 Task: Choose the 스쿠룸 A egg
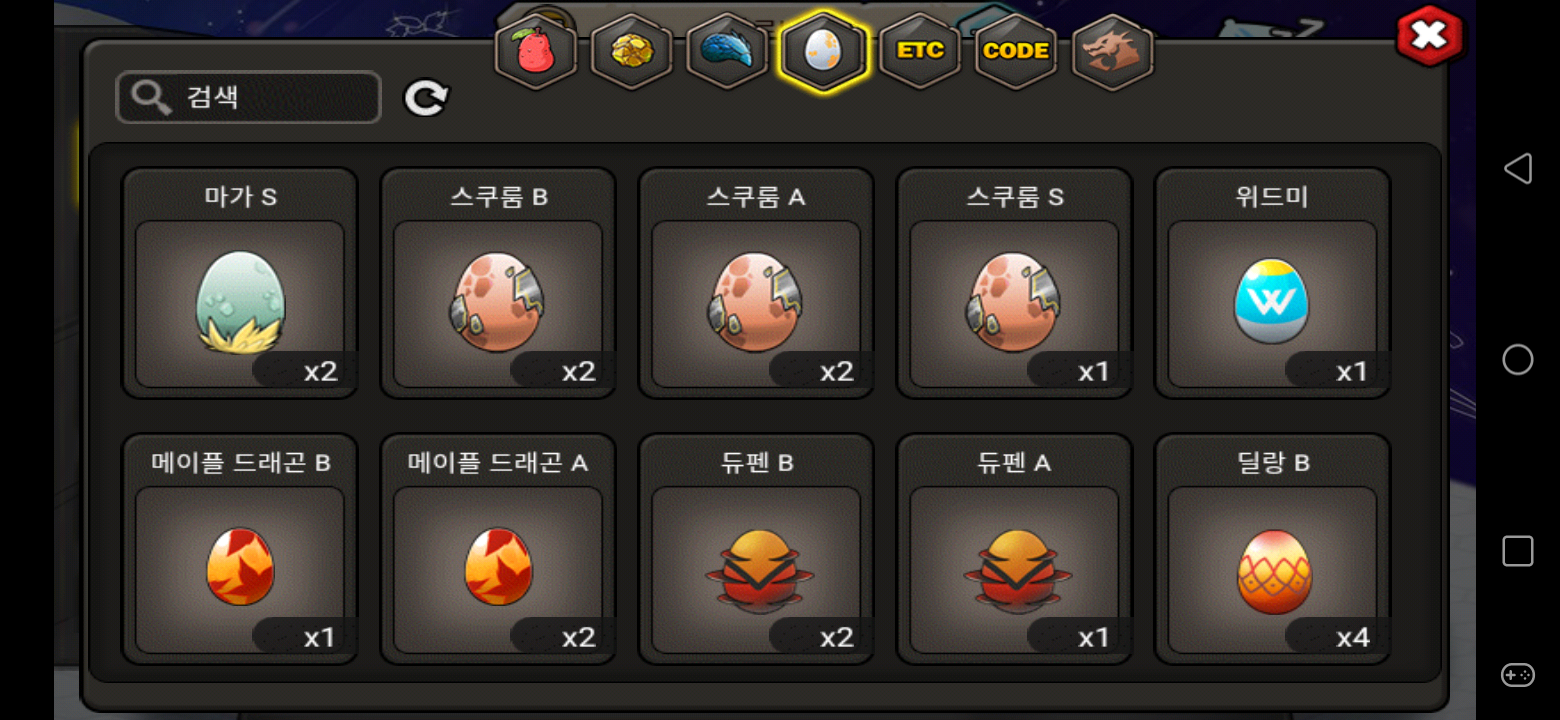[x=756, y=283]
